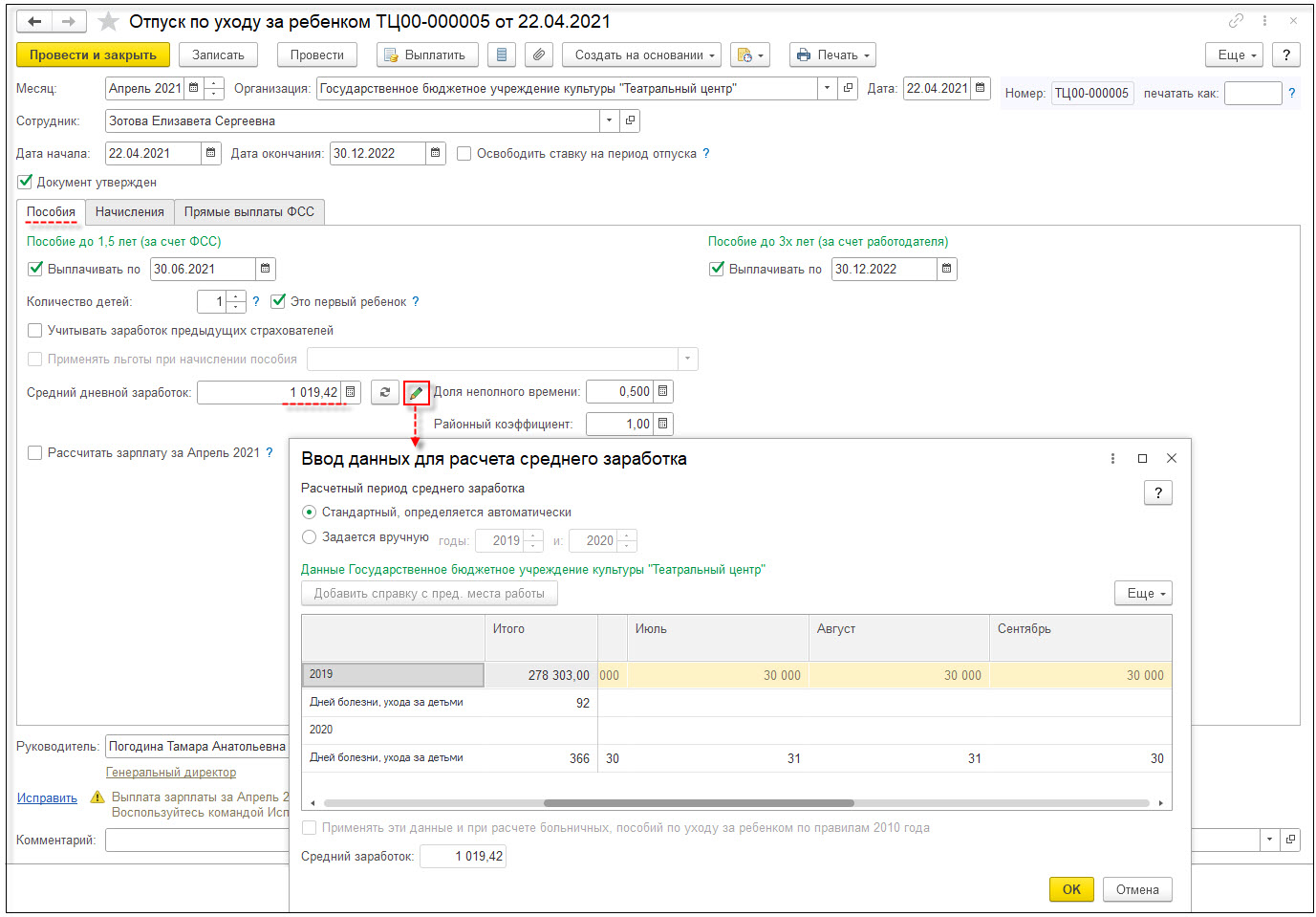Open comment field's open-form icon

(1290, 840)
